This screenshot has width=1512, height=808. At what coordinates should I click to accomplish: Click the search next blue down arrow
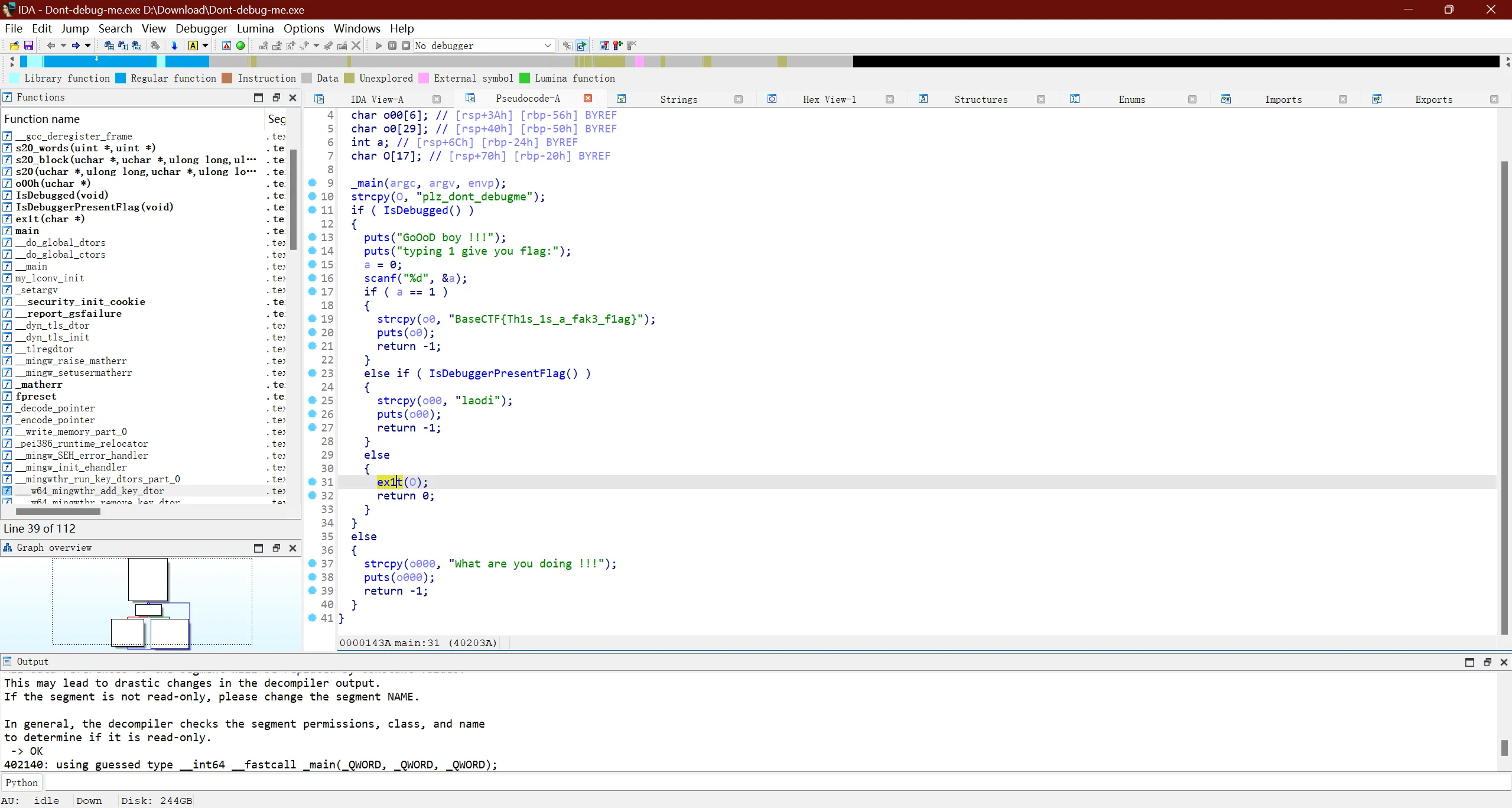[x=174, y=46]
